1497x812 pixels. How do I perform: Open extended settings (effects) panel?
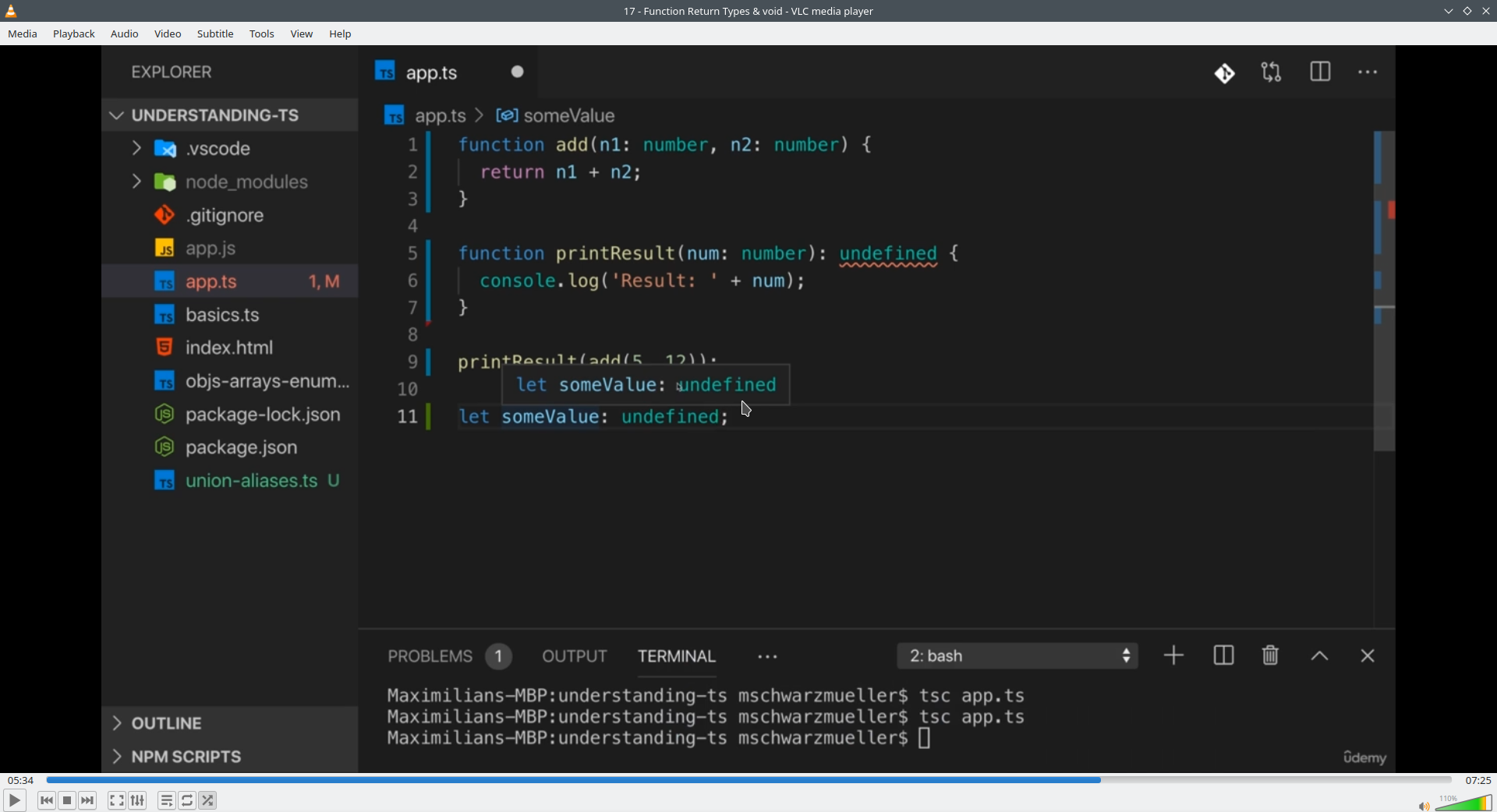coord(138,800)
